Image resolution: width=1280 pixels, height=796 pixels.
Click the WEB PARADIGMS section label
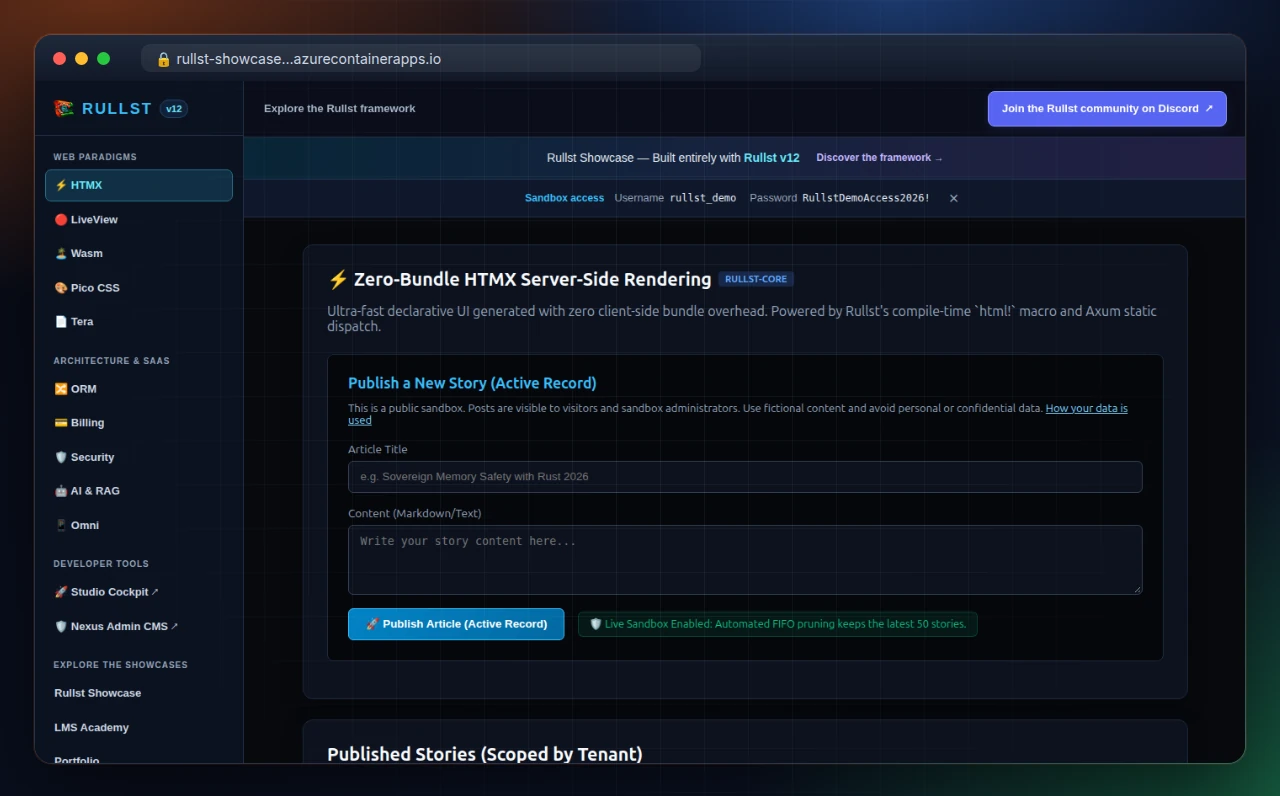pyautogui.click(x=95, y=157)
